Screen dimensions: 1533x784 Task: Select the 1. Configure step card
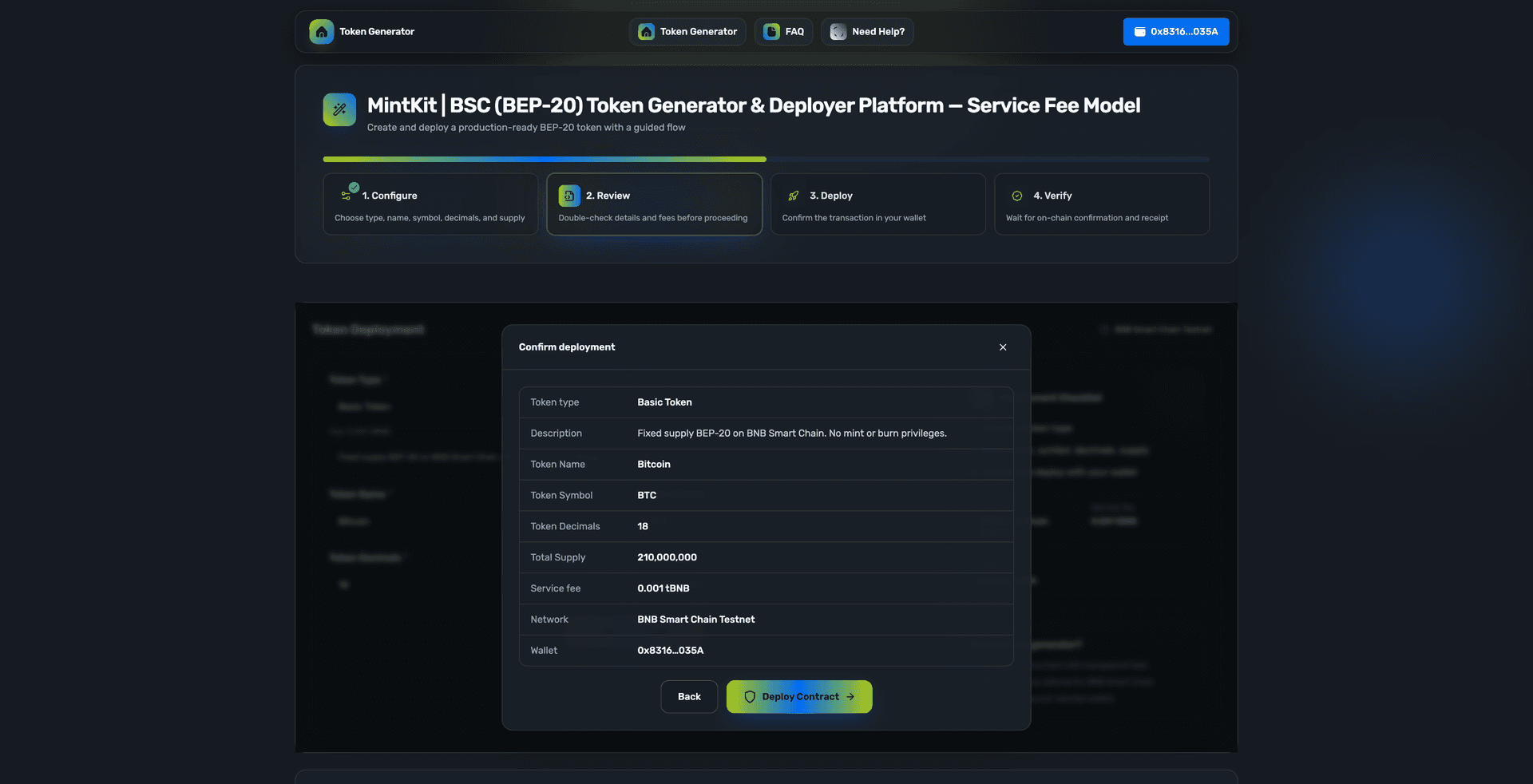click(430, 204)
